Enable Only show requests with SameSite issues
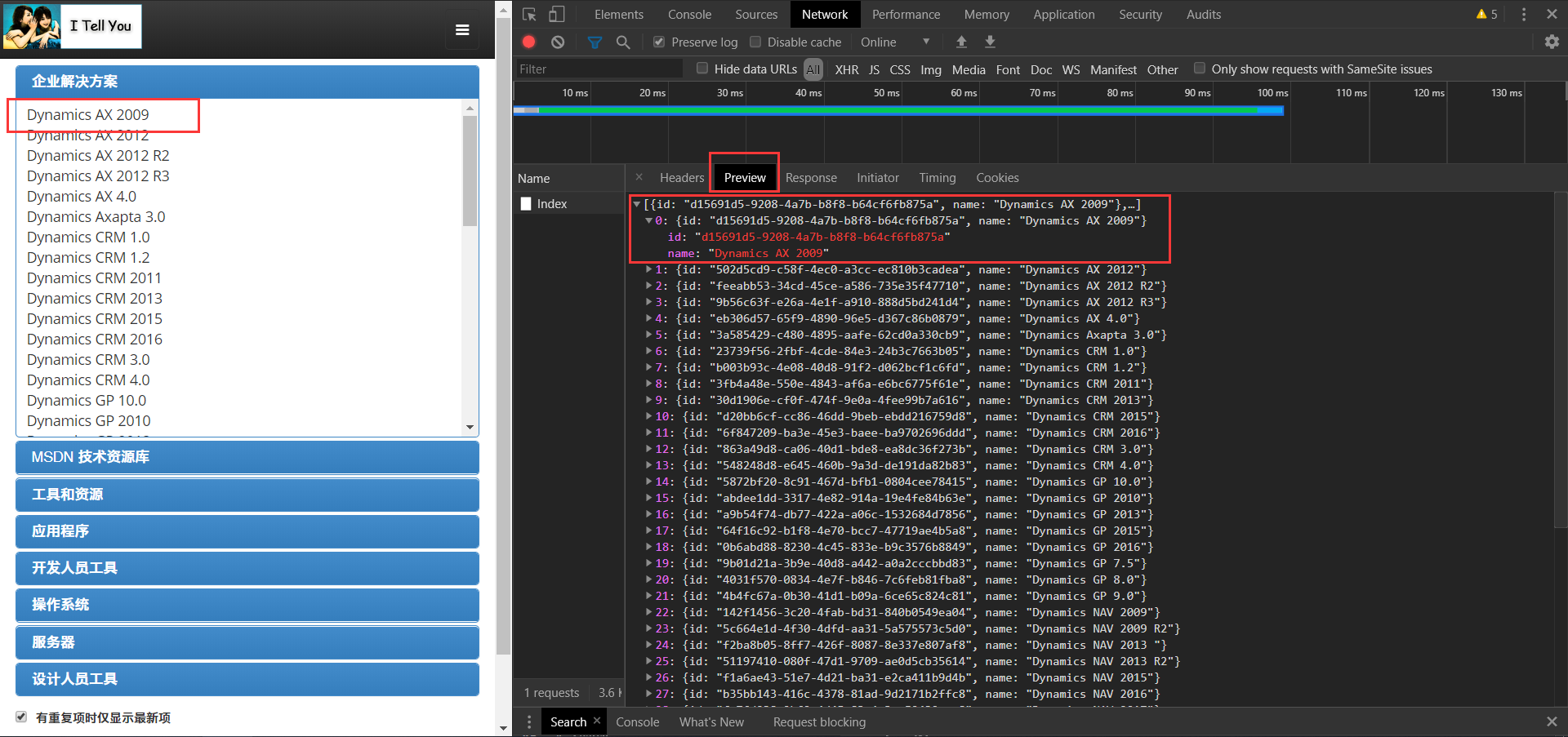Screen dimensions: 1568x737 pos(1200,69)
